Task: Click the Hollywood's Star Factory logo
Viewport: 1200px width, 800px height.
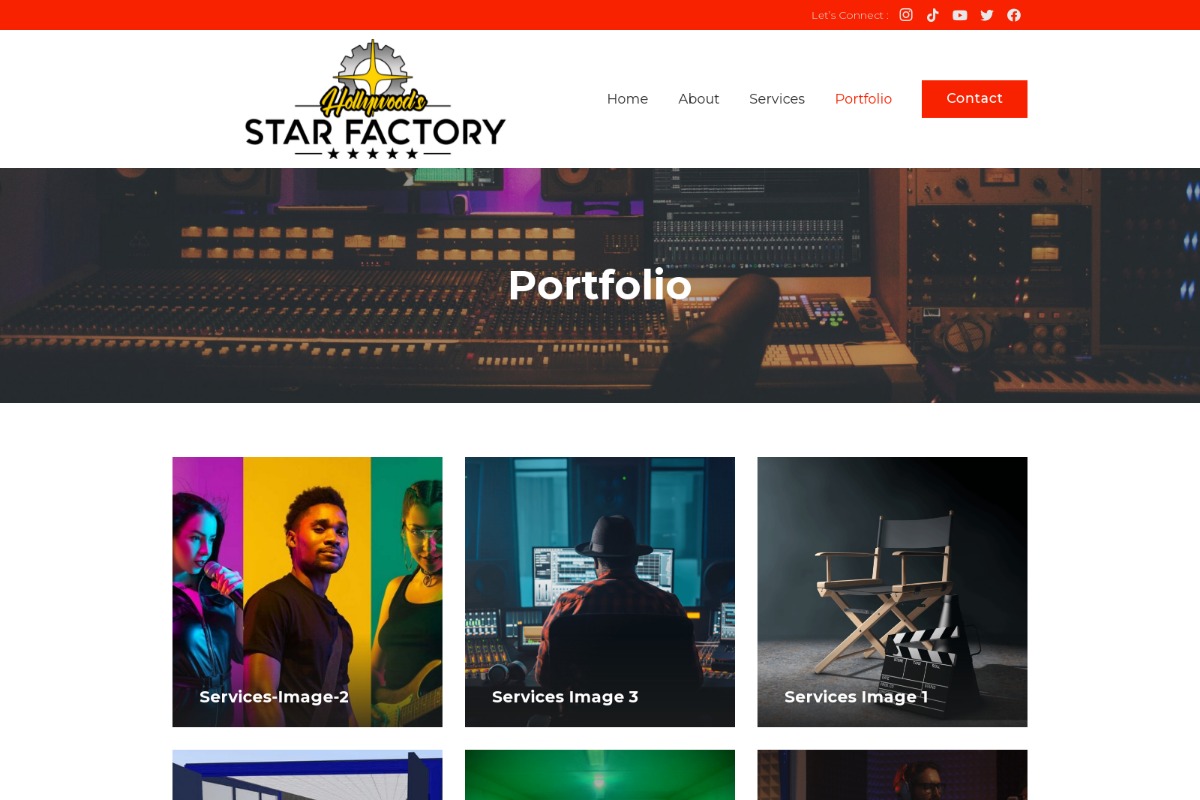Action: 375,99
